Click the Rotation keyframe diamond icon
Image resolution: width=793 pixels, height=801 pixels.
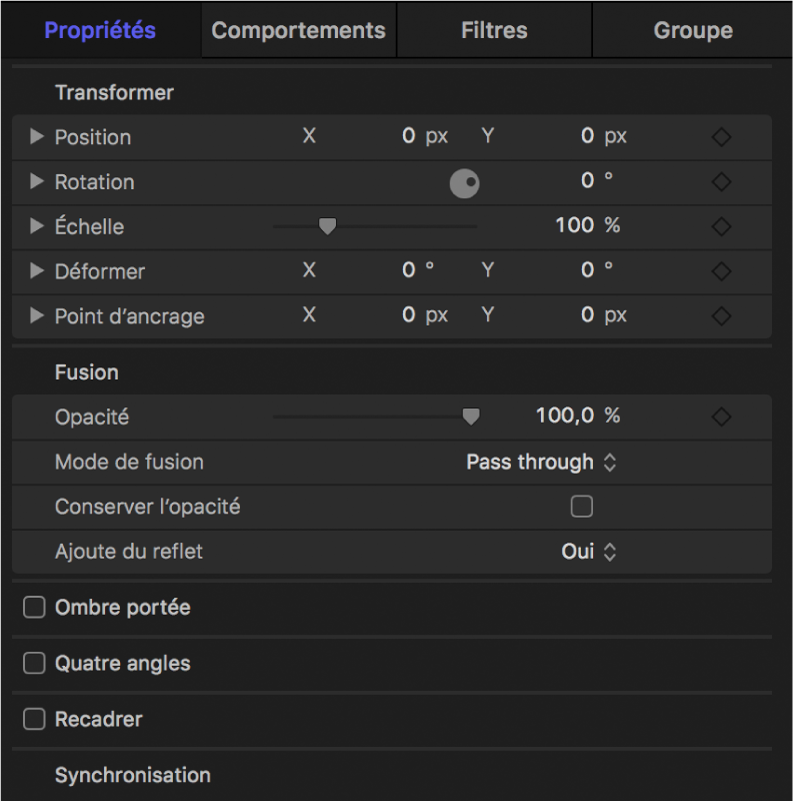tap(721, 182)
